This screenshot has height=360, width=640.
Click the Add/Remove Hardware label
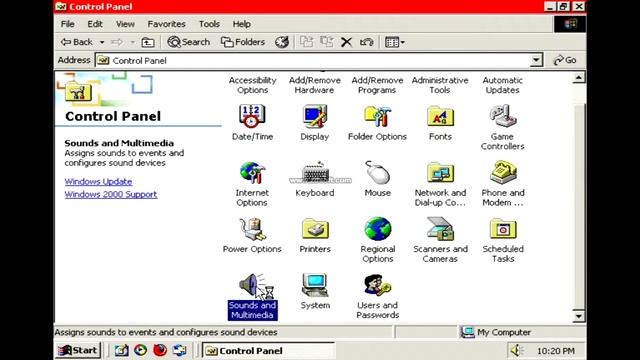click(315, 85)
